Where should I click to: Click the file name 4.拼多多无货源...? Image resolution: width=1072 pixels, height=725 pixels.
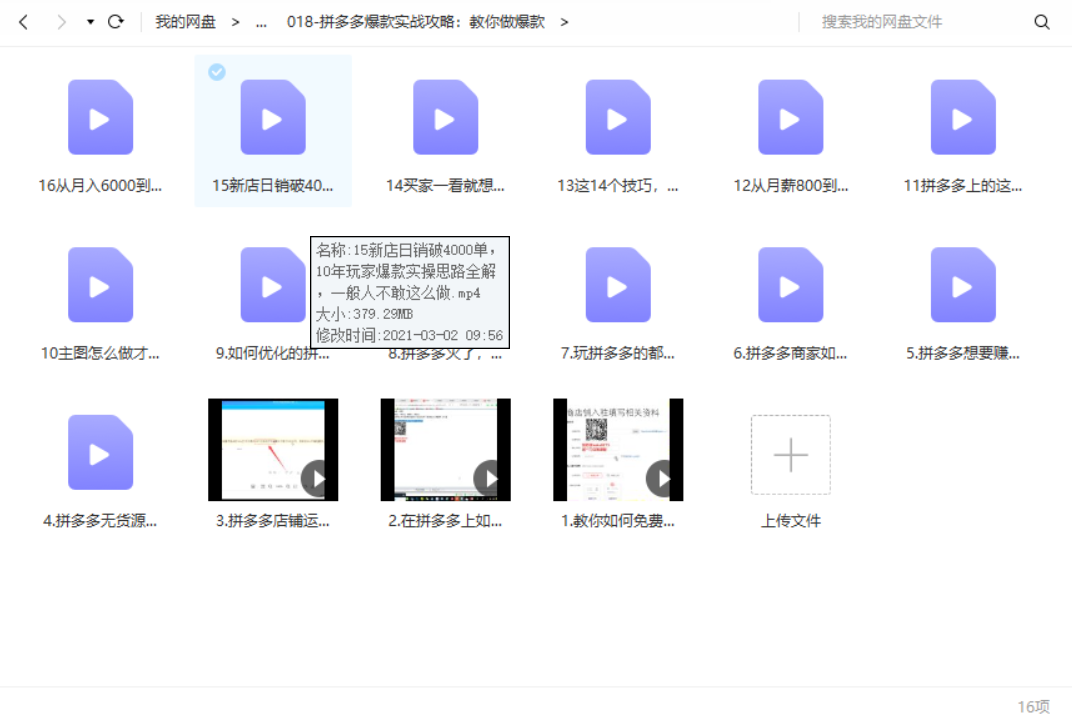point(100,520)
